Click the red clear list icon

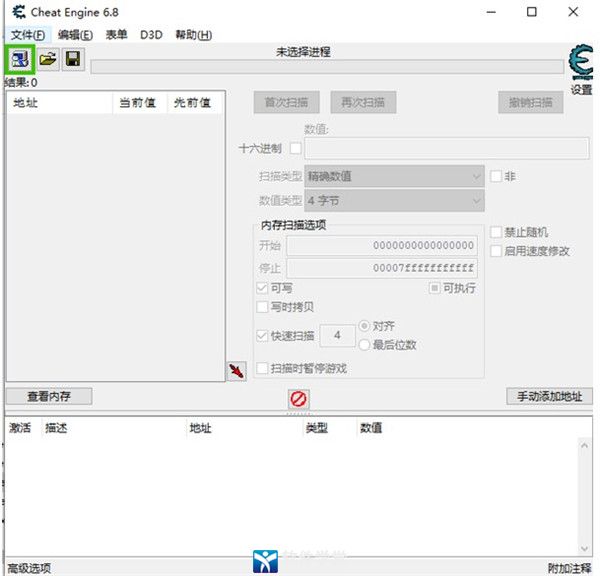point(298,399)
